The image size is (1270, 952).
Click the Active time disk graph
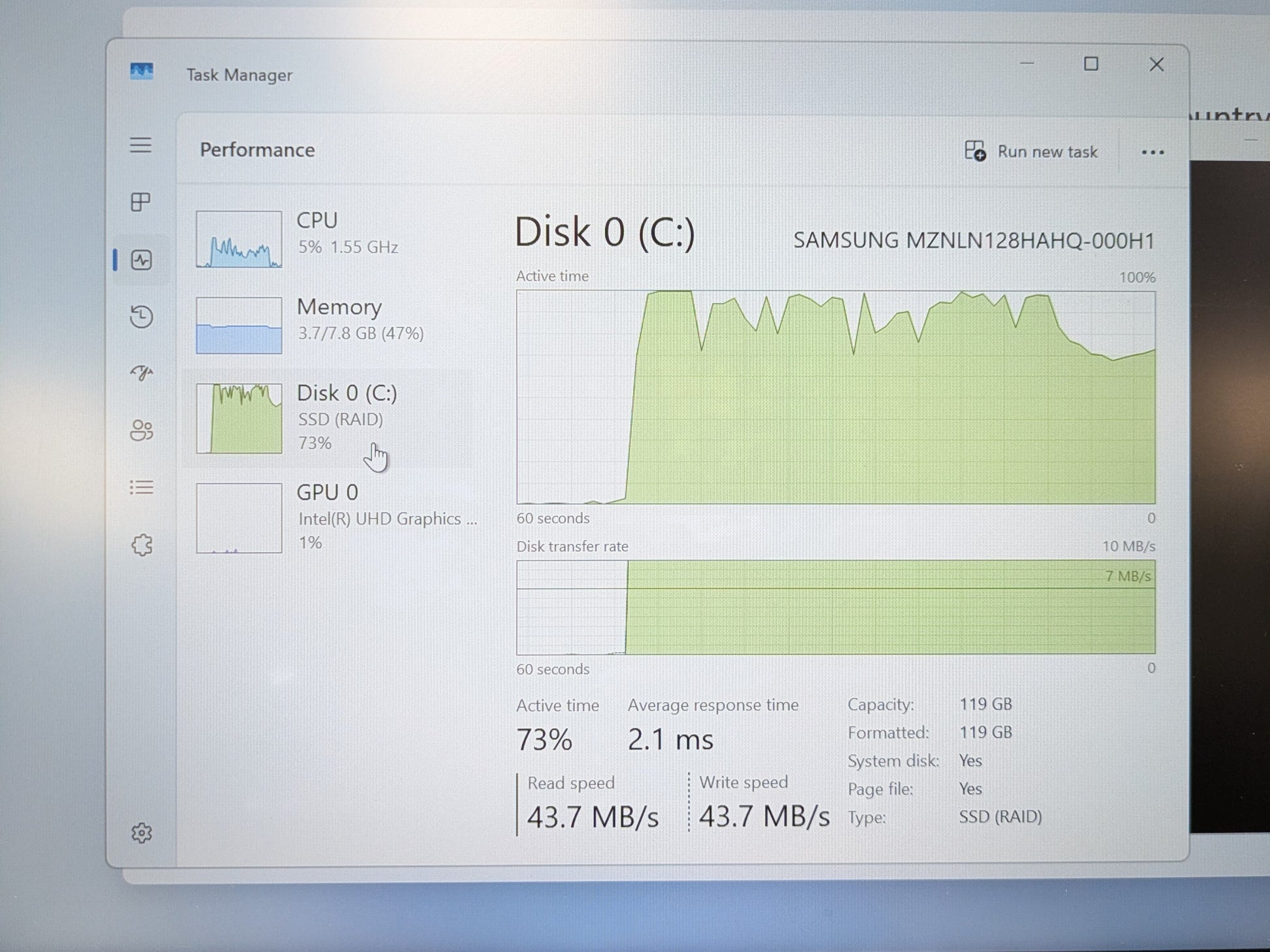click(x=835, y=397)
